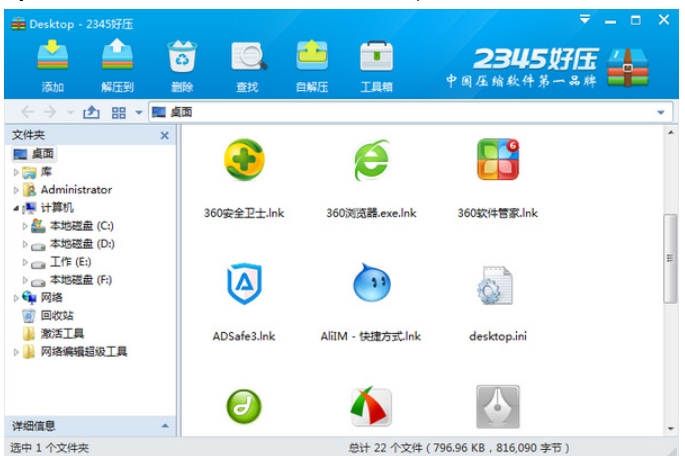The height and width of the screenshot is (456, 685).
Task: Click the view mode grid icon
Action: coord(118,113)
